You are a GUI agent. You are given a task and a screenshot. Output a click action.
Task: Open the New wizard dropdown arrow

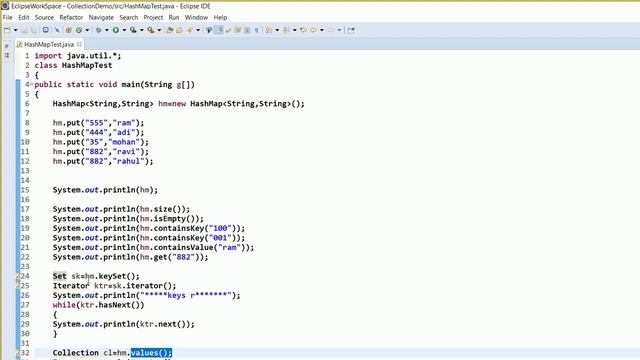coord(16,30)
